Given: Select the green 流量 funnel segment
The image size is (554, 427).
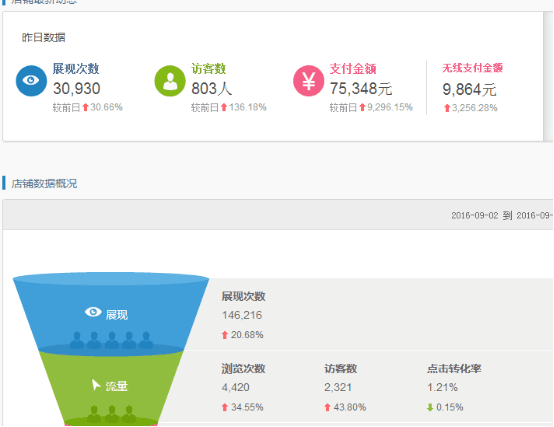Looking at the screenshot, I should click(x=111, y=387).
